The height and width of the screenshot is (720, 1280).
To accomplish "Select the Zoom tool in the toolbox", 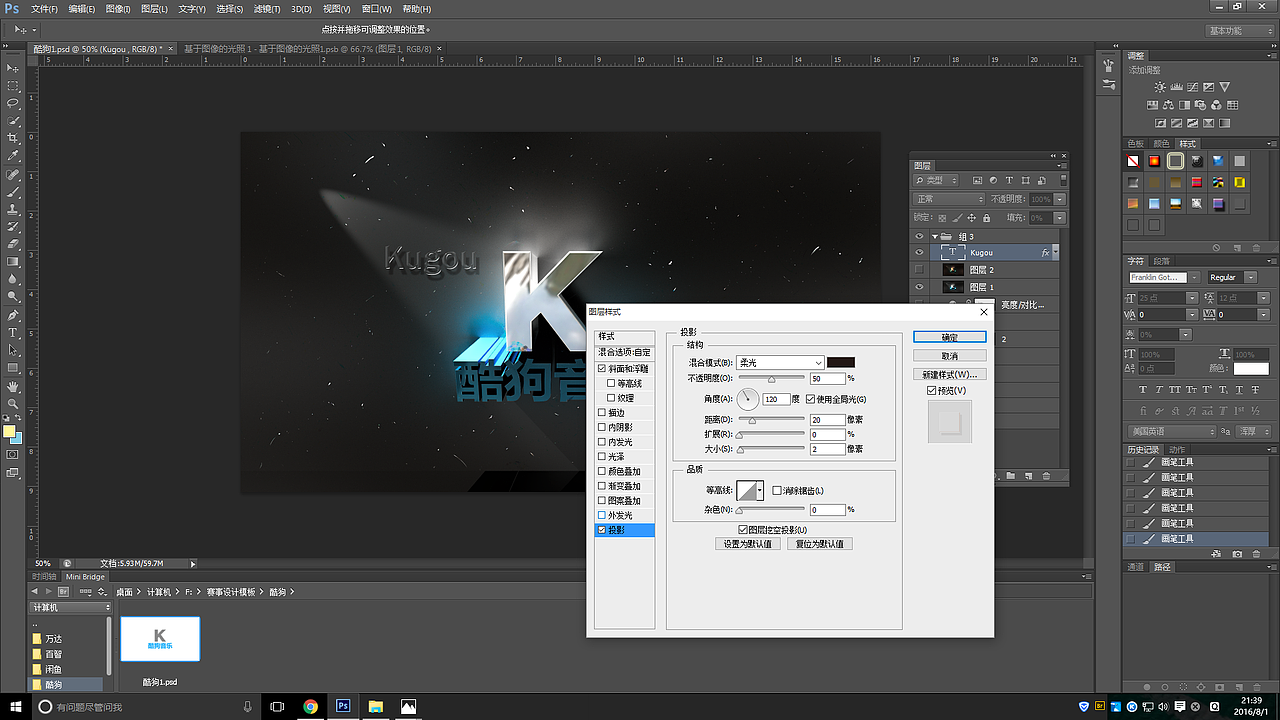I will coord(13,403).
